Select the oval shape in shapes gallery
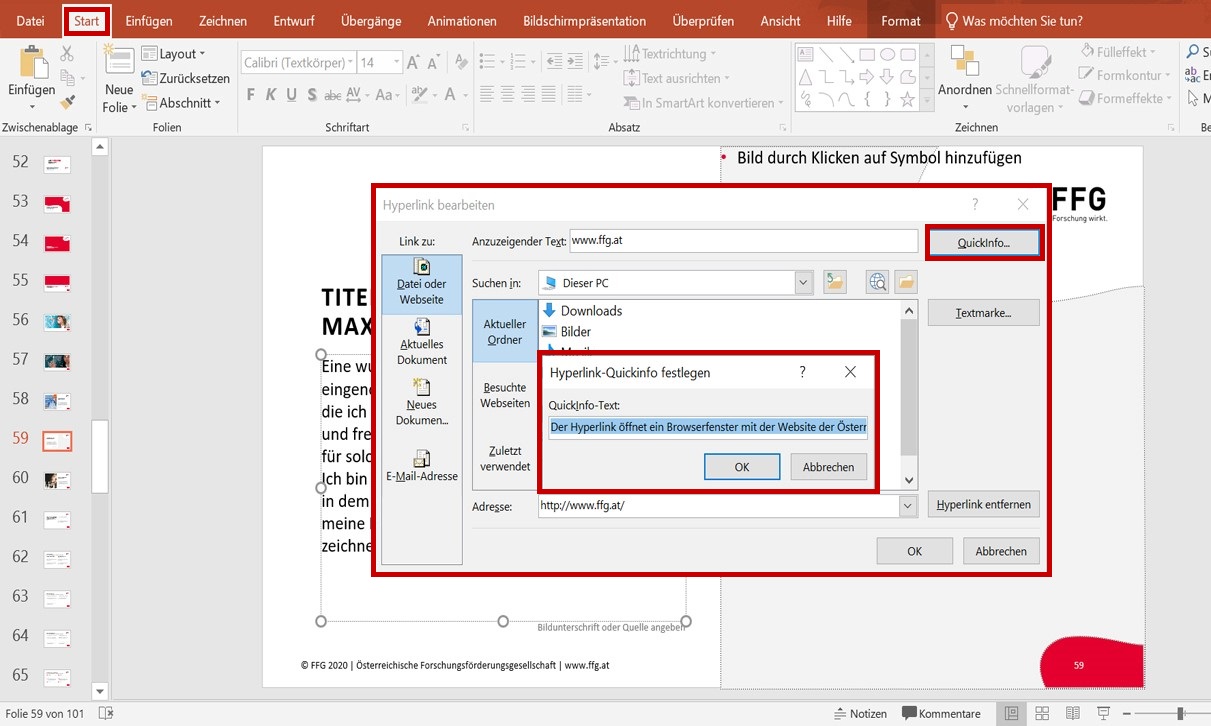Image resolution: width=1211 pixels, height=726 pixels. click(x=887, y=55)
